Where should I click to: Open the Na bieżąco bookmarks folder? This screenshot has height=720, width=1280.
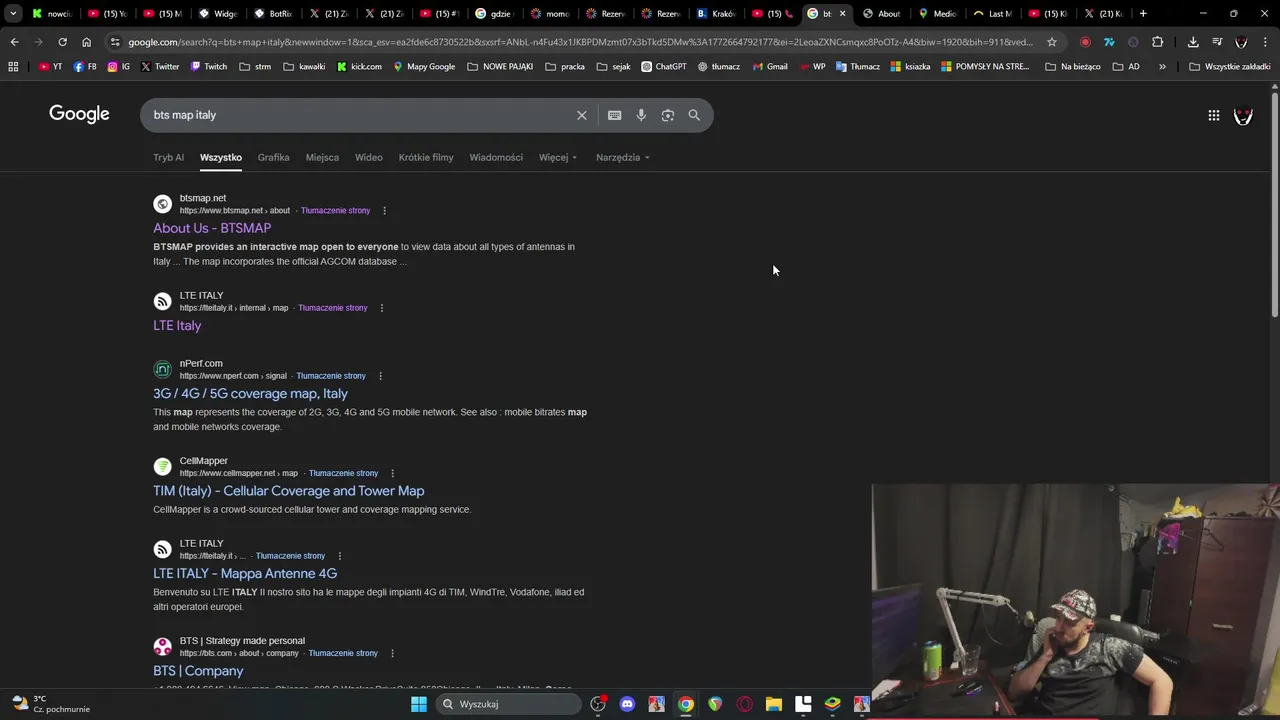[x=1072, y=67]
